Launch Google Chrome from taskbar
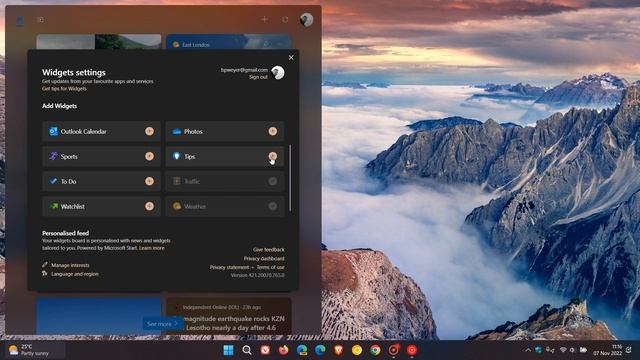 375,350
